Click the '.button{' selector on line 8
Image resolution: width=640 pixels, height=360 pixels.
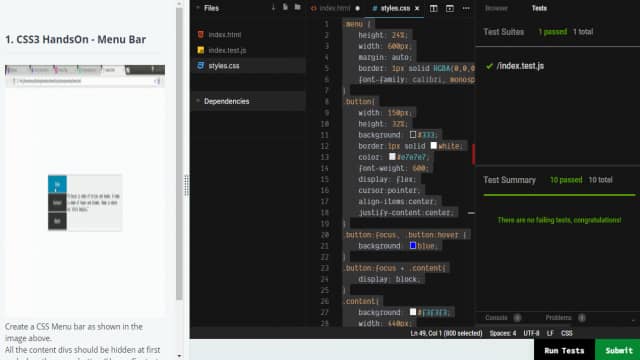pos(359,102)
